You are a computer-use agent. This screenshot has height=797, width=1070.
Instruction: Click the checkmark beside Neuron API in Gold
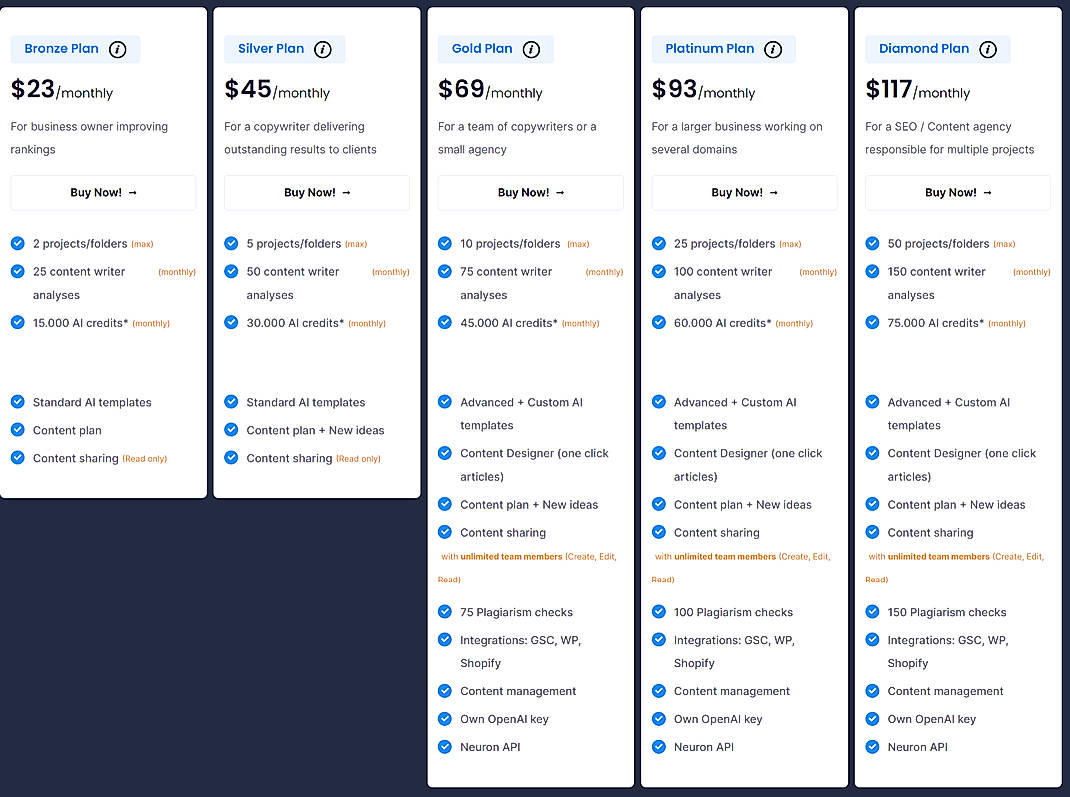click(x=445, y=747)
